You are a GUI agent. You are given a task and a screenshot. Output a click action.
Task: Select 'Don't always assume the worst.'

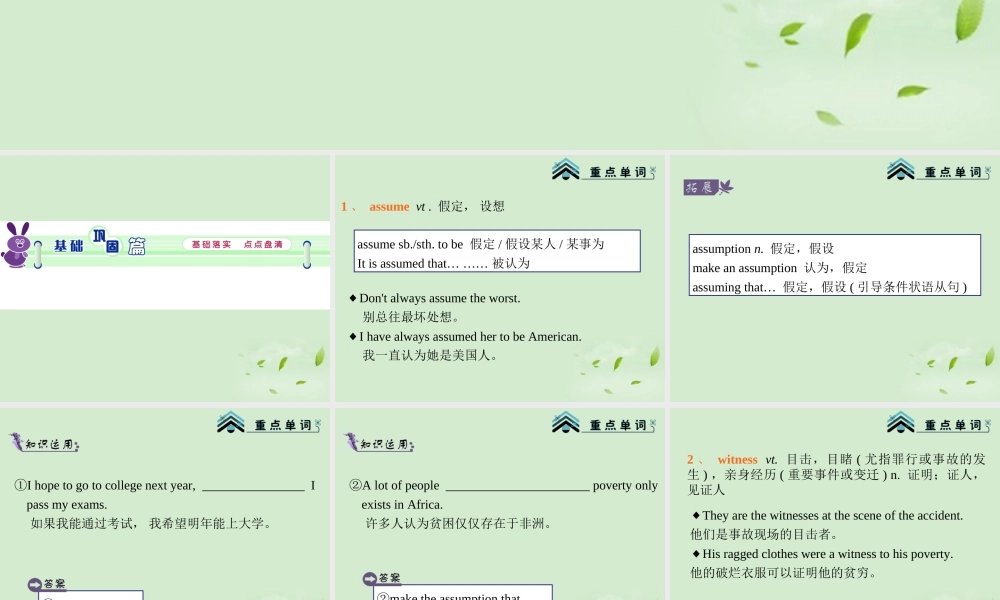tap(439, 298)
